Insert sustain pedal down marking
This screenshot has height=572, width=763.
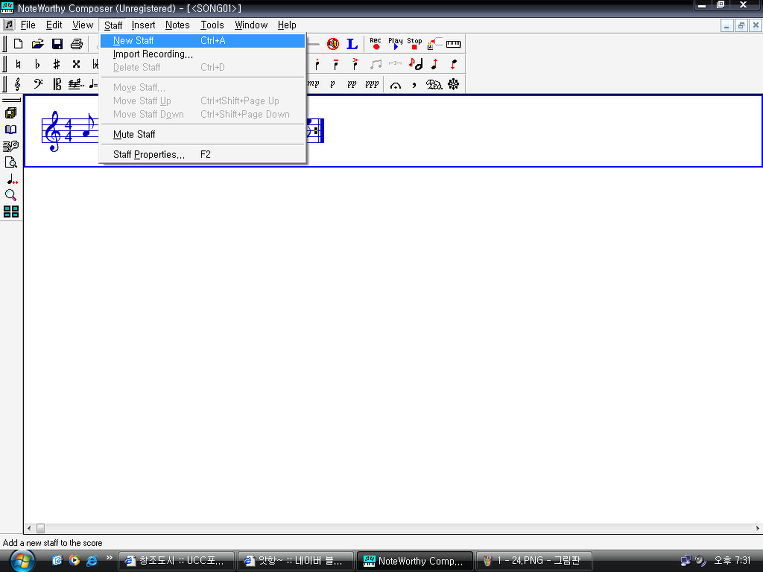(434, 85)
